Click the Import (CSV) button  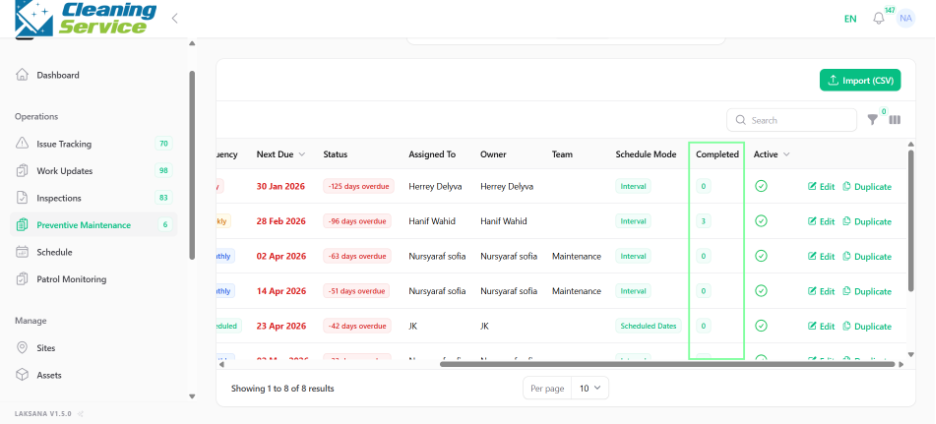tap(860, 81)
